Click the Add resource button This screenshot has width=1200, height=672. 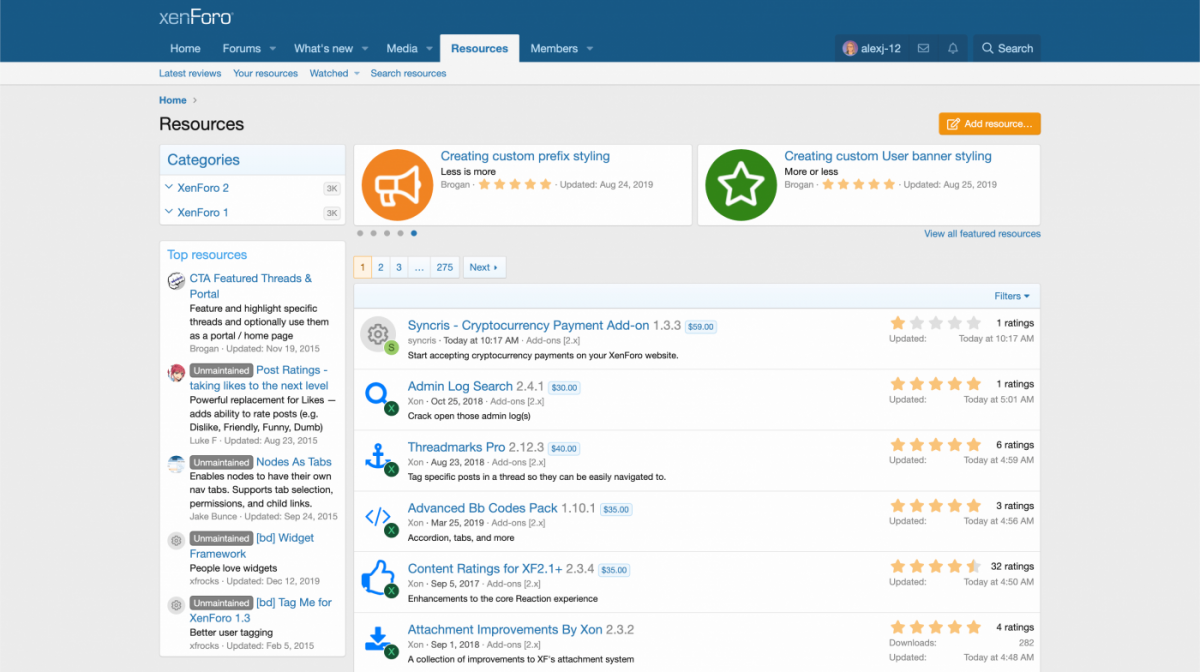tap(990, 124)
